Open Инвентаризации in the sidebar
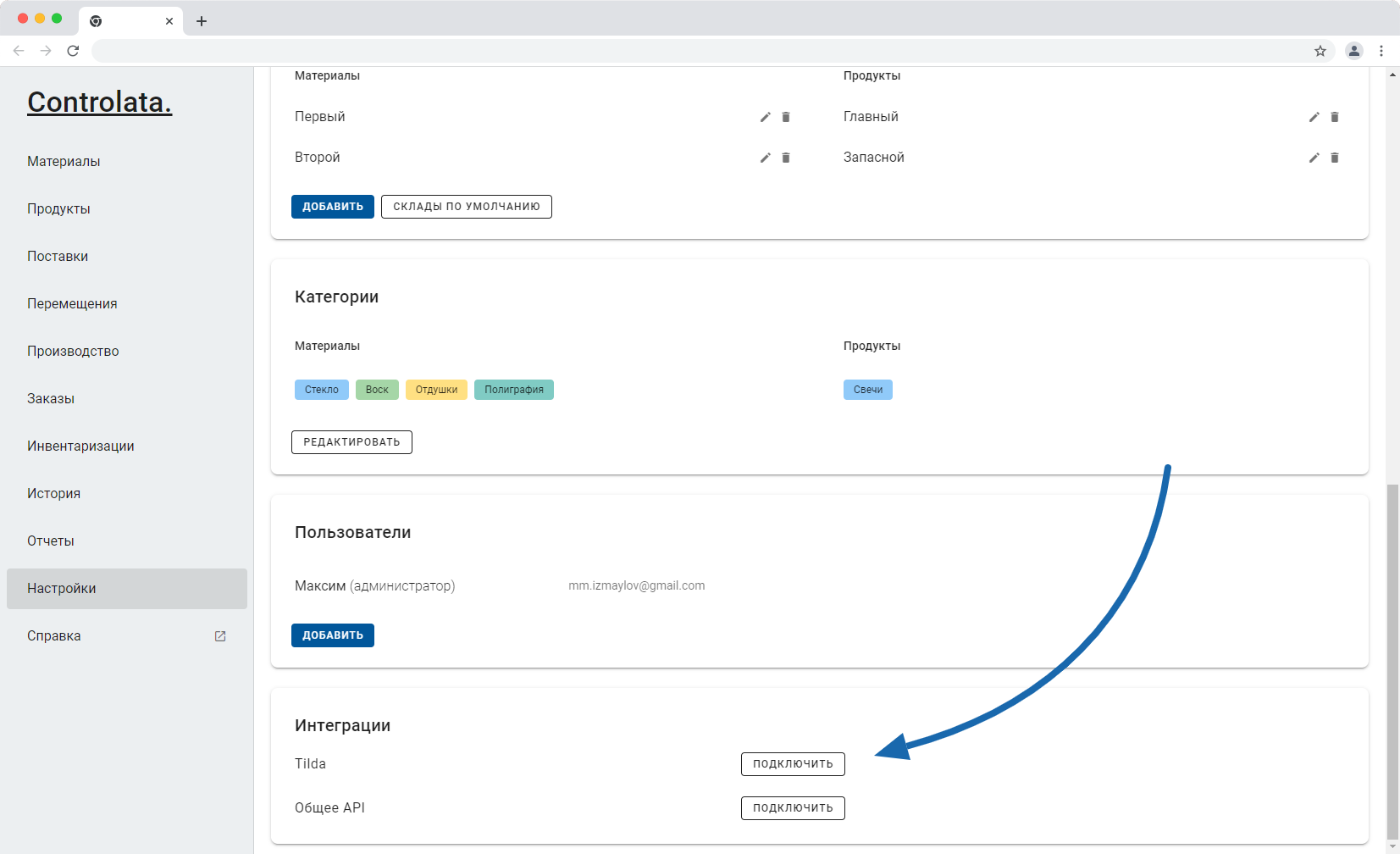The image size is (1400, 854). pyautogui.click(x=127, y=446)
